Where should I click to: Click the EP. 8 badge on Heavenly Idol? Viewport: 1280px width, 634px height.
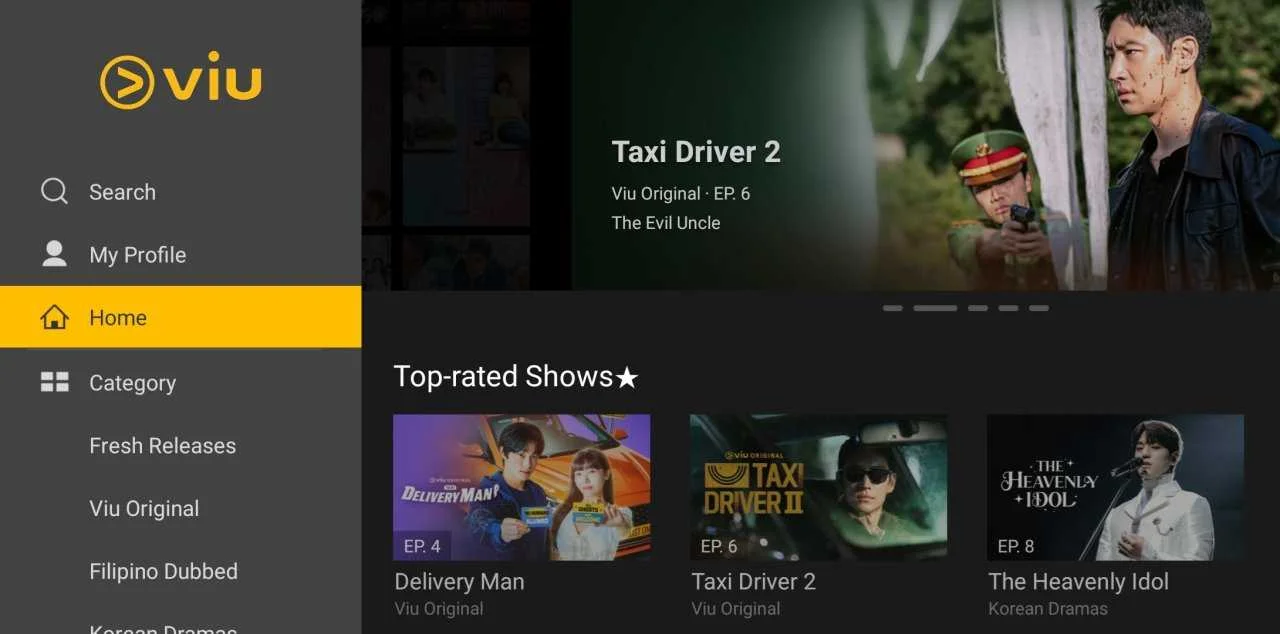click(x=1016, y=546)
